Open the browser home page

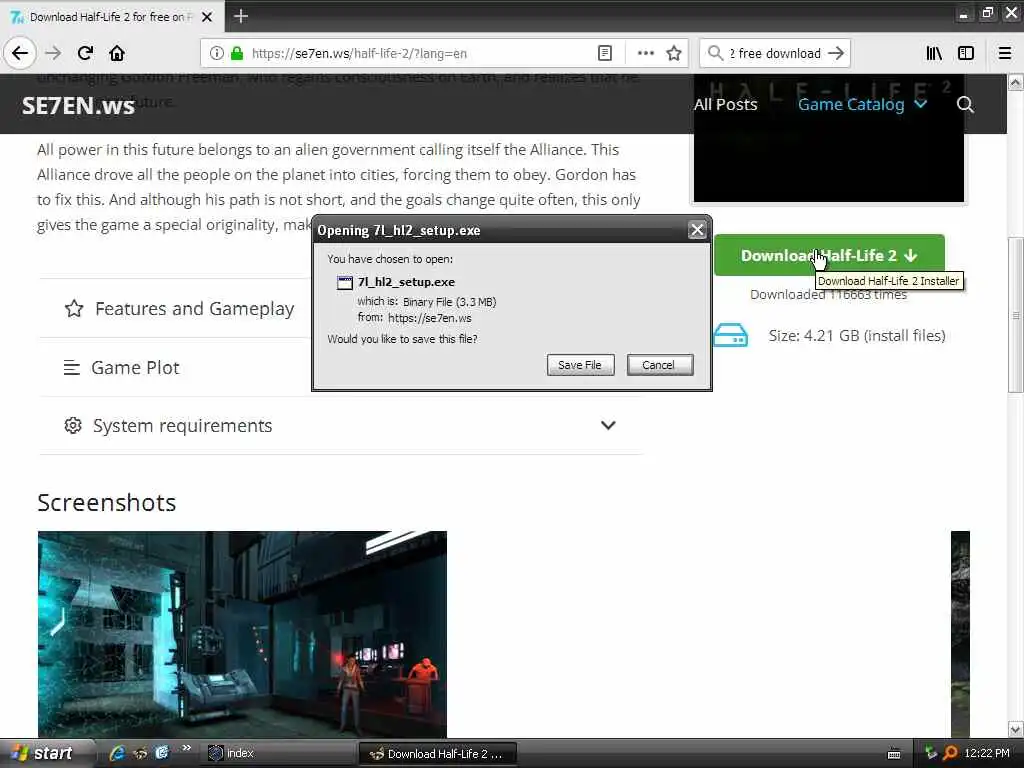[117, 53]
